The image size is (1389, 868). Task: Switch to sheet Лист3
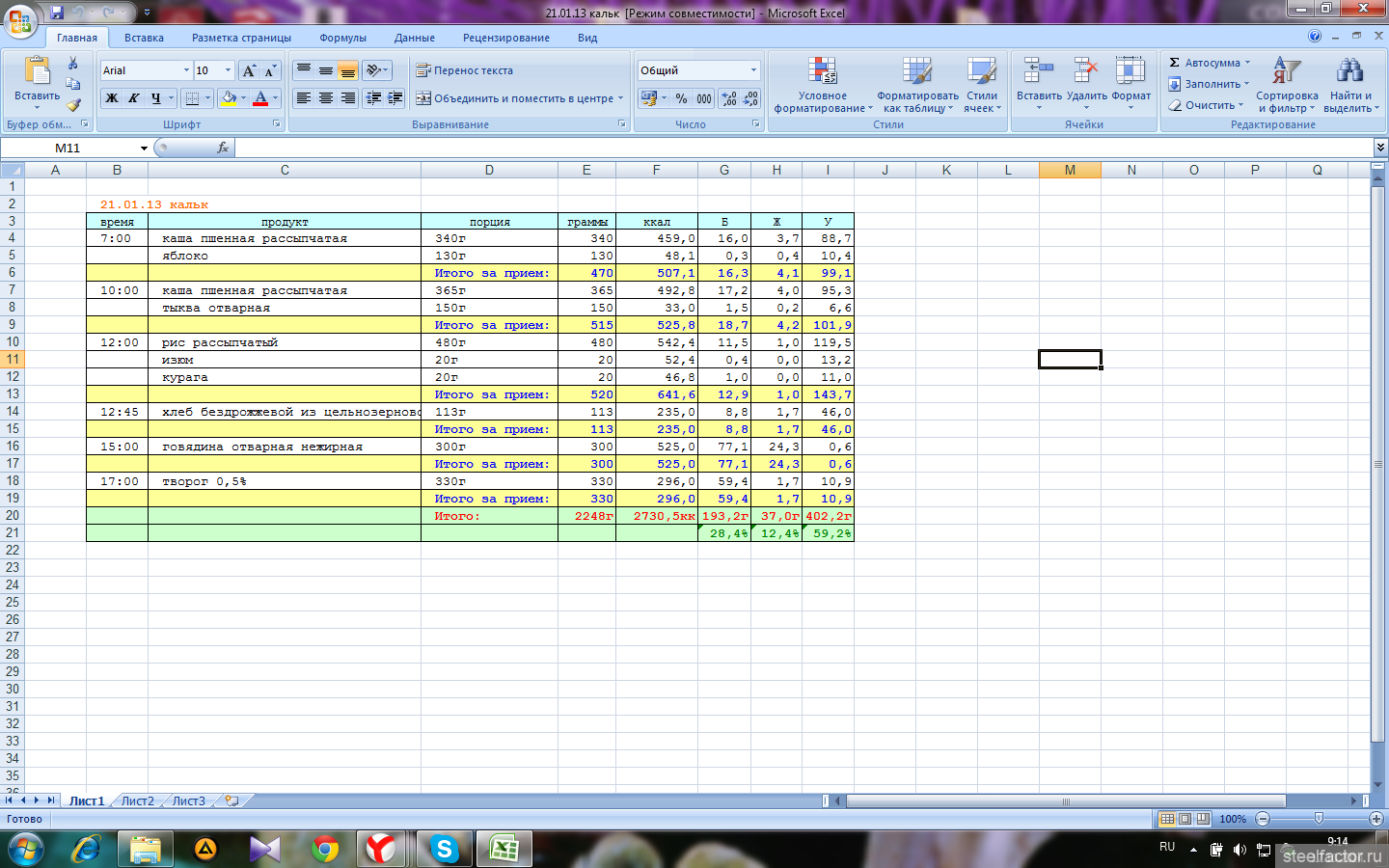click(x=188, y=800)
